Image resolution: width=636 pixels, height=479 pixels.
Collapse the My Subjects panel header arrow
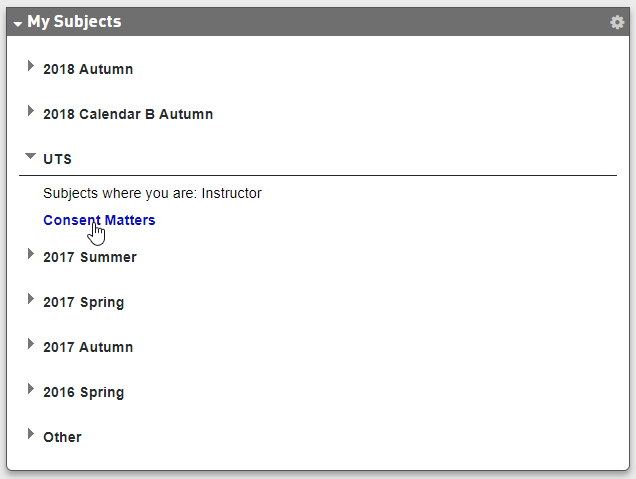(x=18, y=23)
